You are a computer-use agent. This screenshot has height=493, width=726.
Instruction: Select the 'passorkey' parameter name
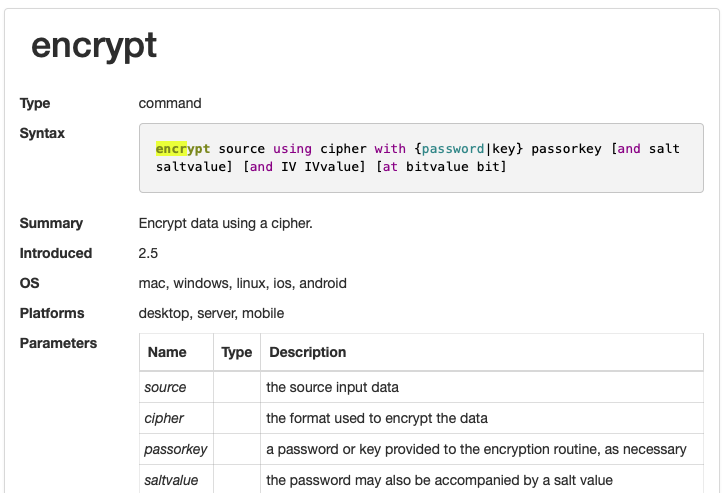[174, 450]
